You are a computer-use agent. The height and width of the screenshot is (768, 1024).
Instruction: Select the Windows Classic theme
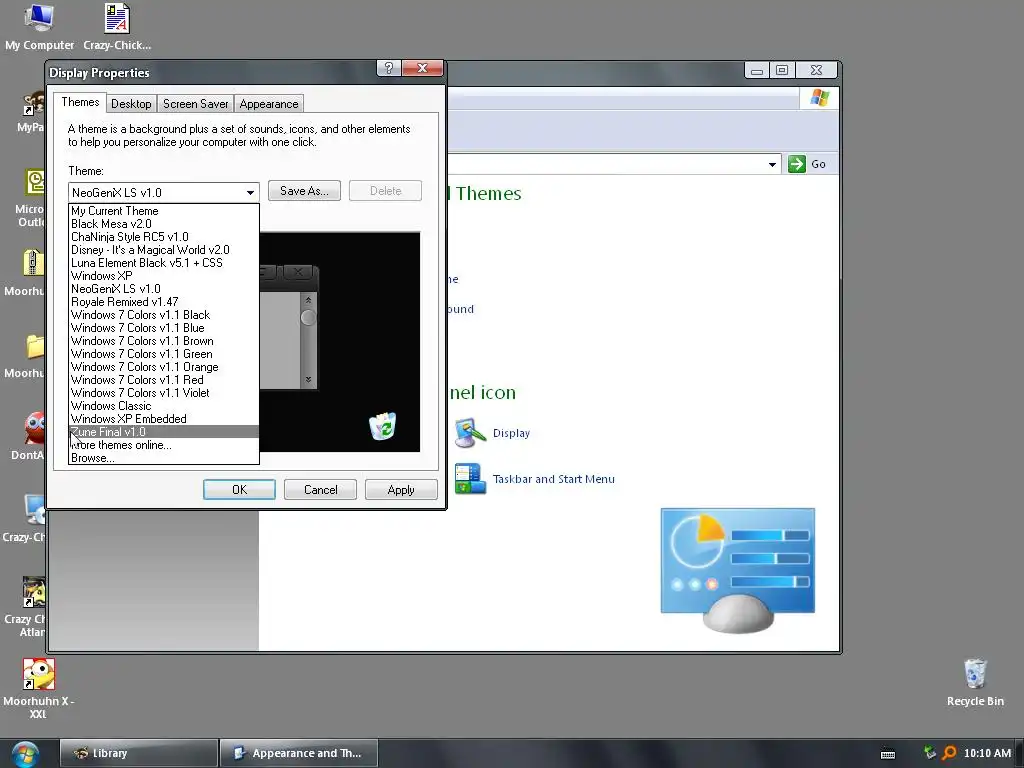click(164, 406)
